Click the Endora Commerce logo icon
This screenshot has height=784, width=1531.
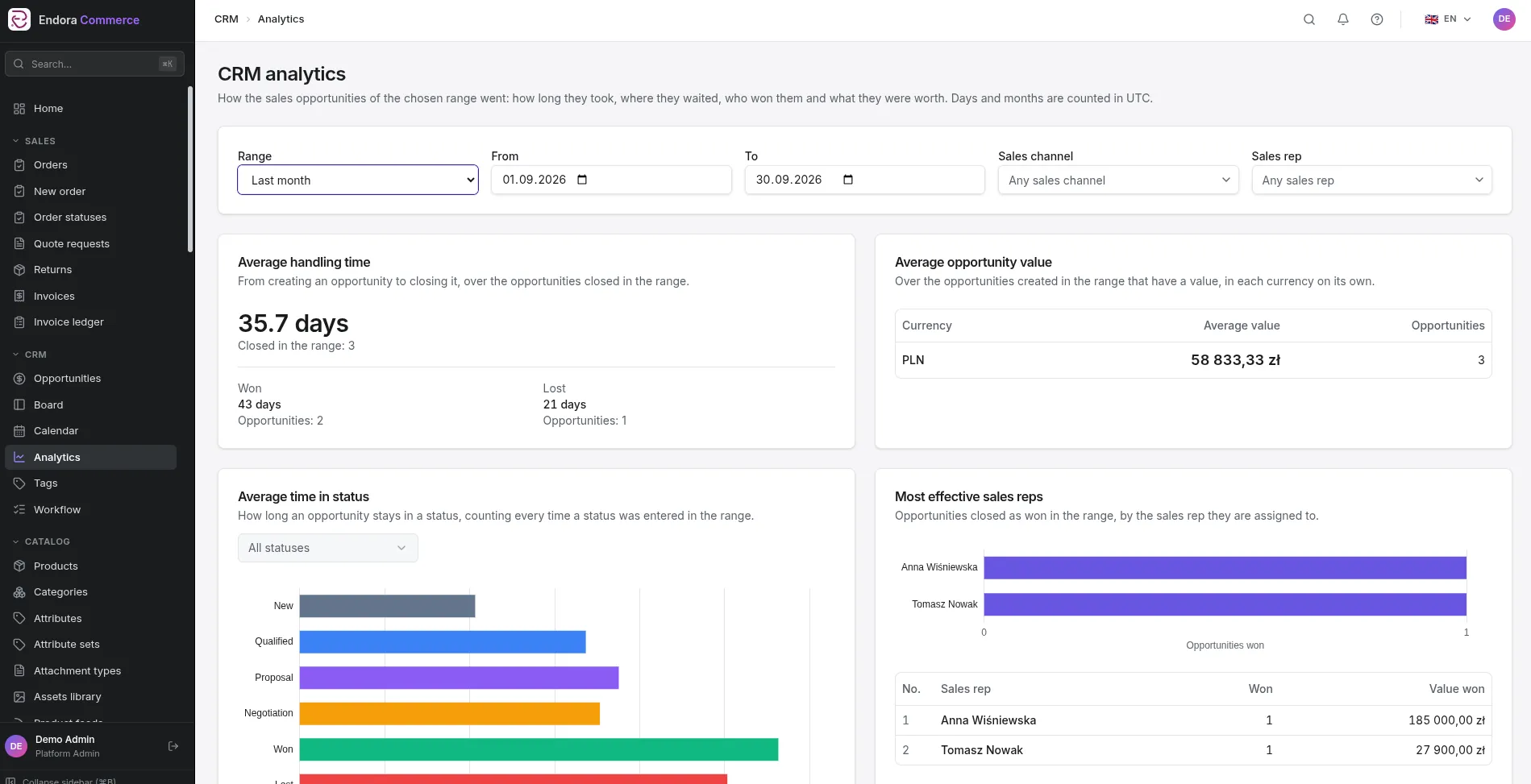[x=19, y=19]
